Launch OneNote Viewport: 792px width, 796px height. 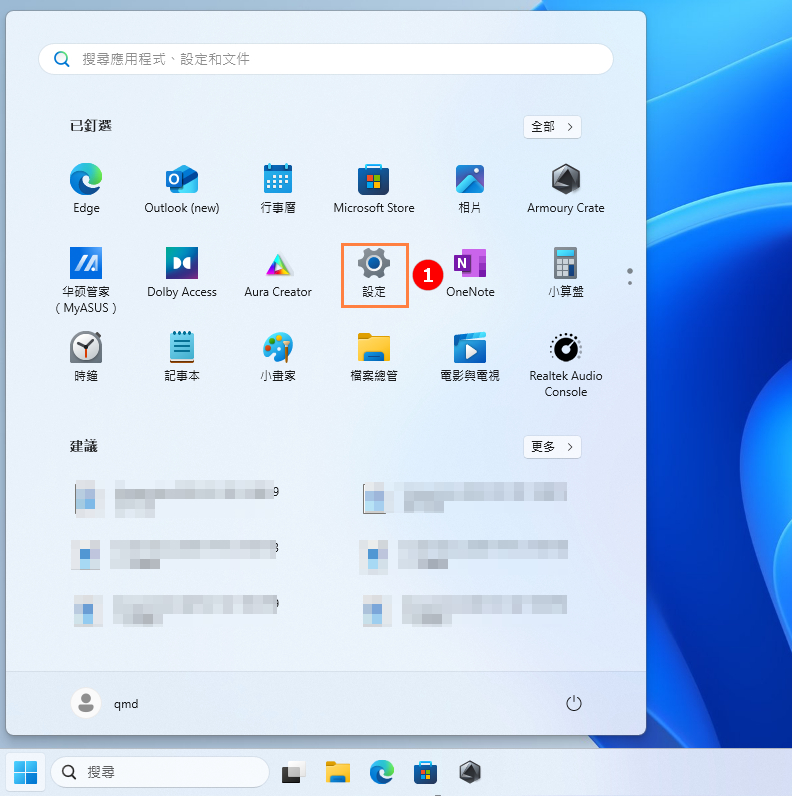[x=470, y=274]
